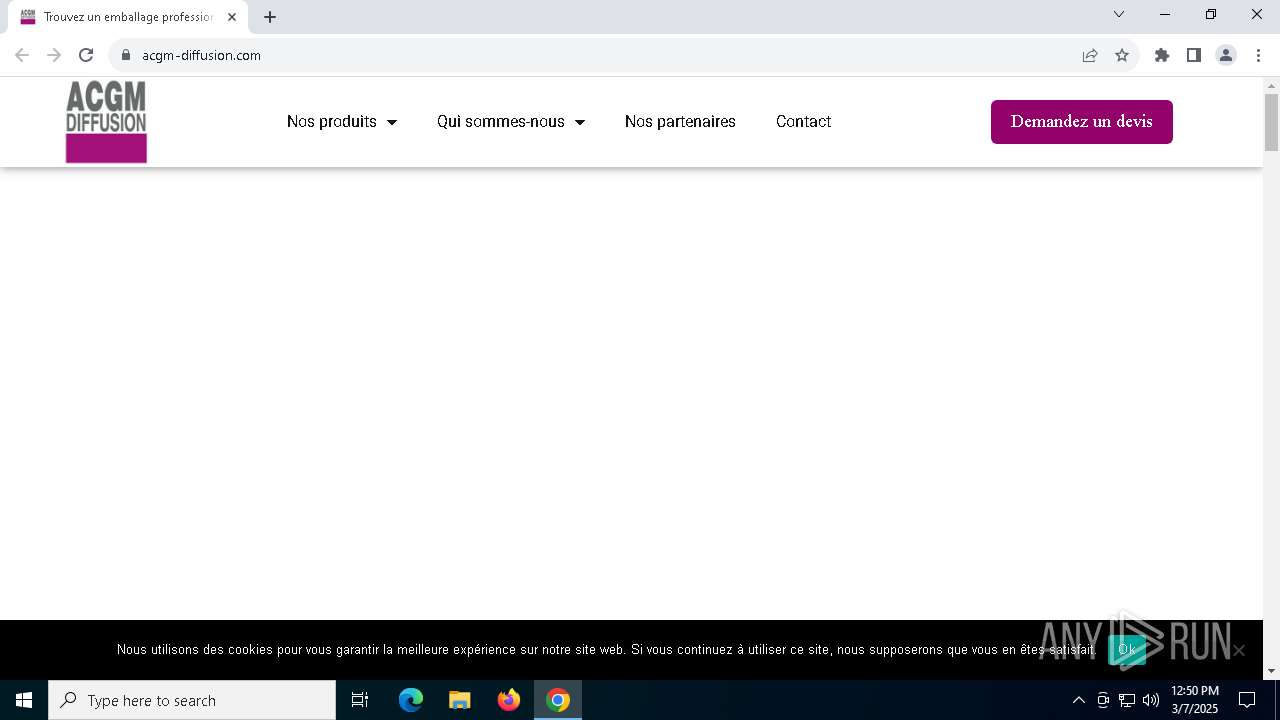Open the clock showing 12:50 PM
The image size is (1280, 720).
[x=1195, y=700]
